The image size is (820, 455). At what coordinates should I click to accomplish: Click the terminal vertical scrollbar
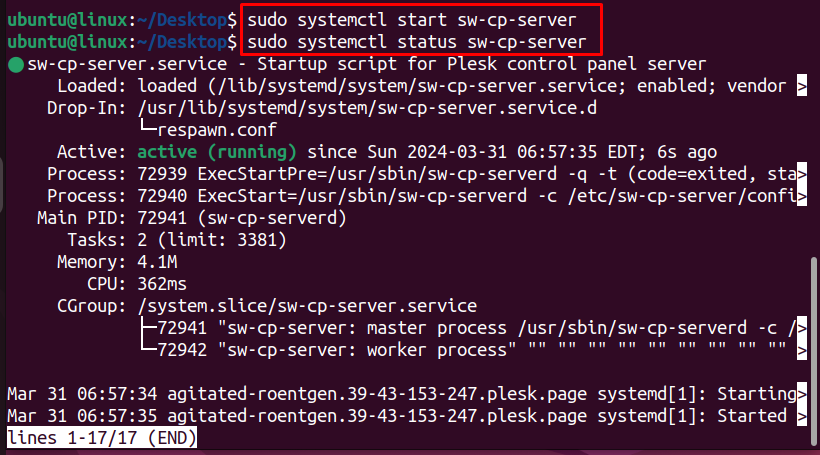814,349
